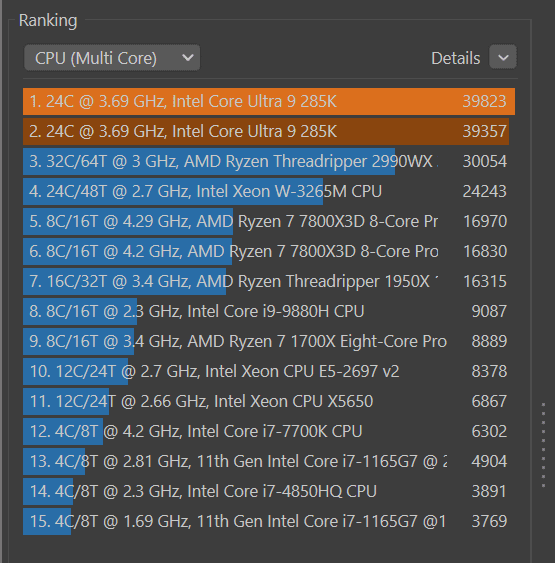Select the Xeon W-3265M ranking row
The height and width of the screenshot is (563, 555).
tap(269, 191)
